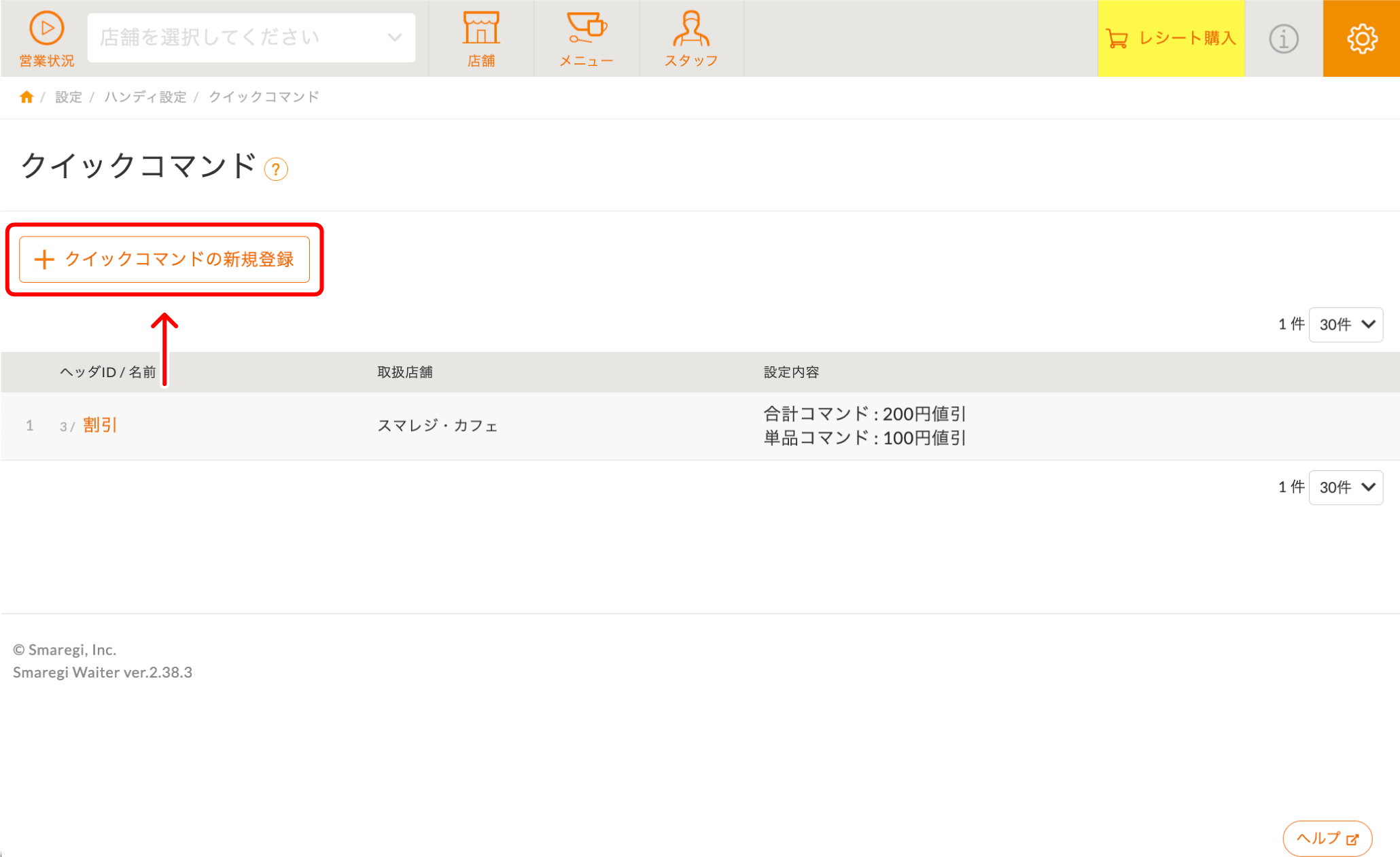Viewport: 1400px width, 857px height.
Task: Click the Smaregi Waiter ver.2.38.3 text
Action: (103, 673)
